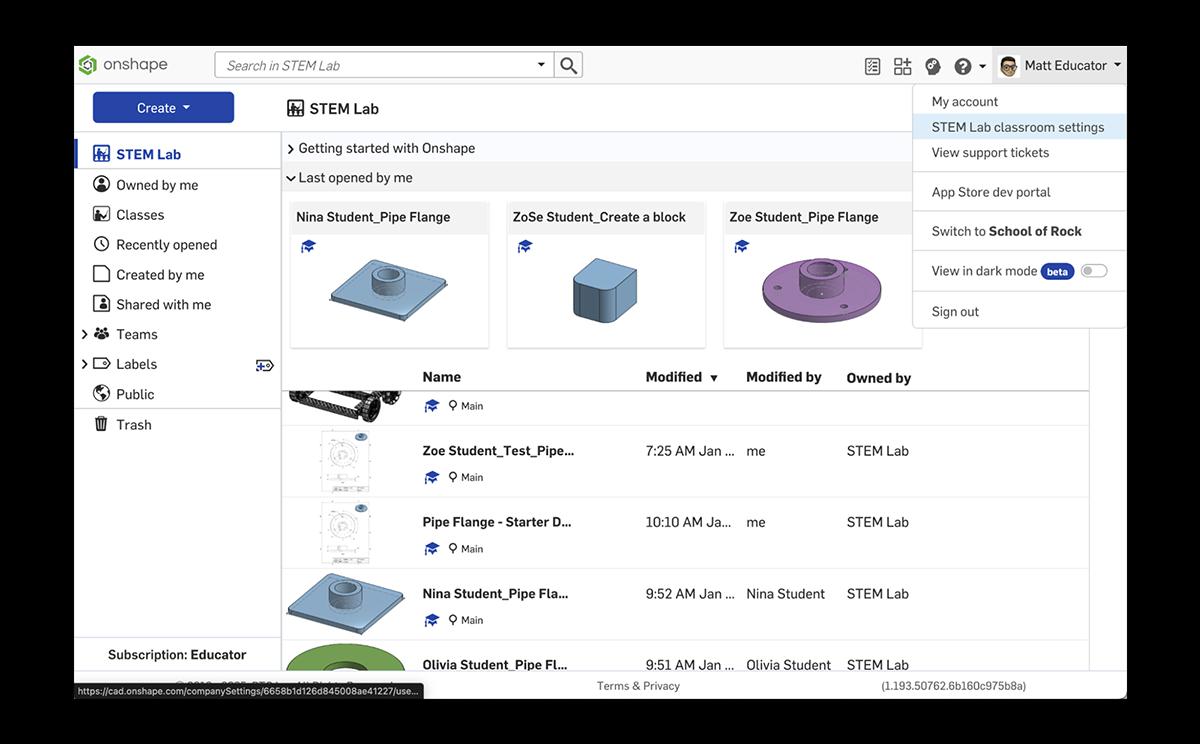
Task: Click the Learning Center icon in top bar
Action: coord(932,66)
